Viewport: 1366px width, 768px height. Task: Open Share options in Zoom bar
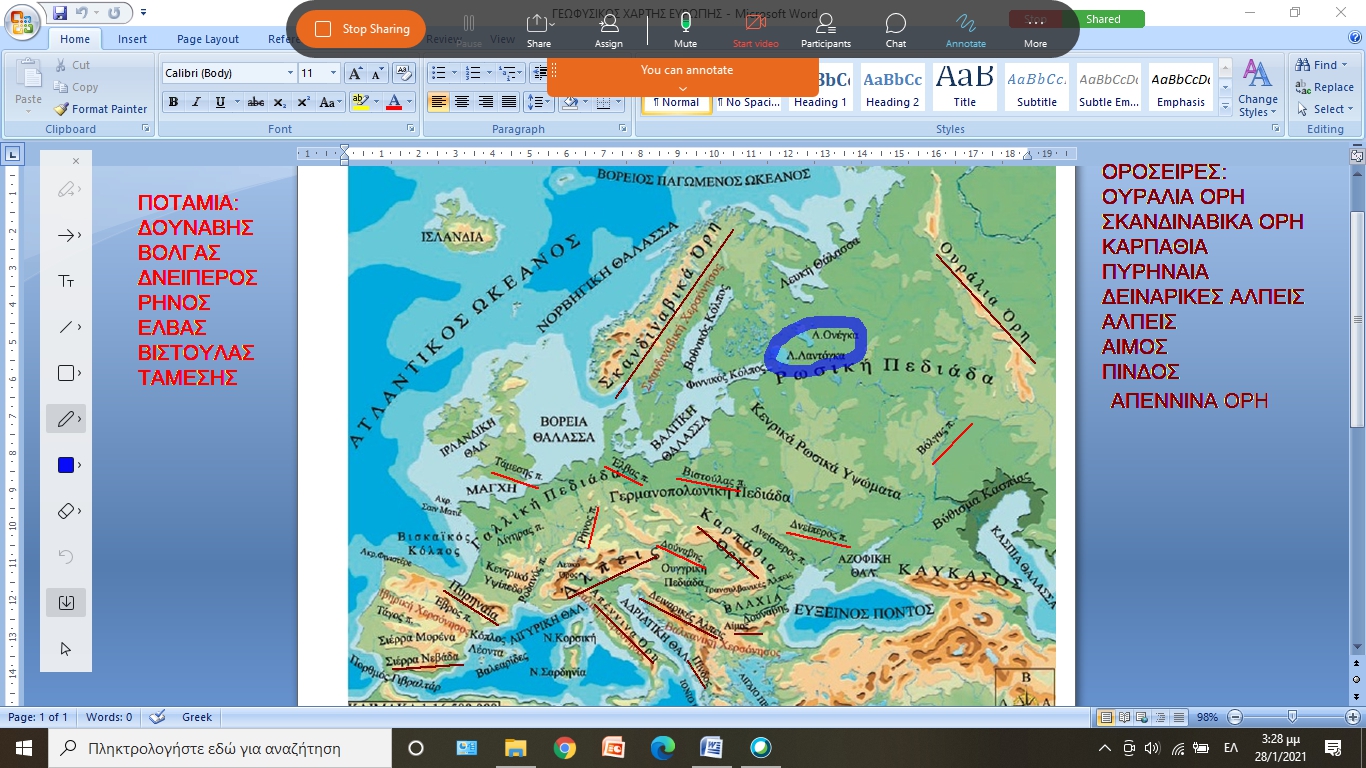coord(539,30)
